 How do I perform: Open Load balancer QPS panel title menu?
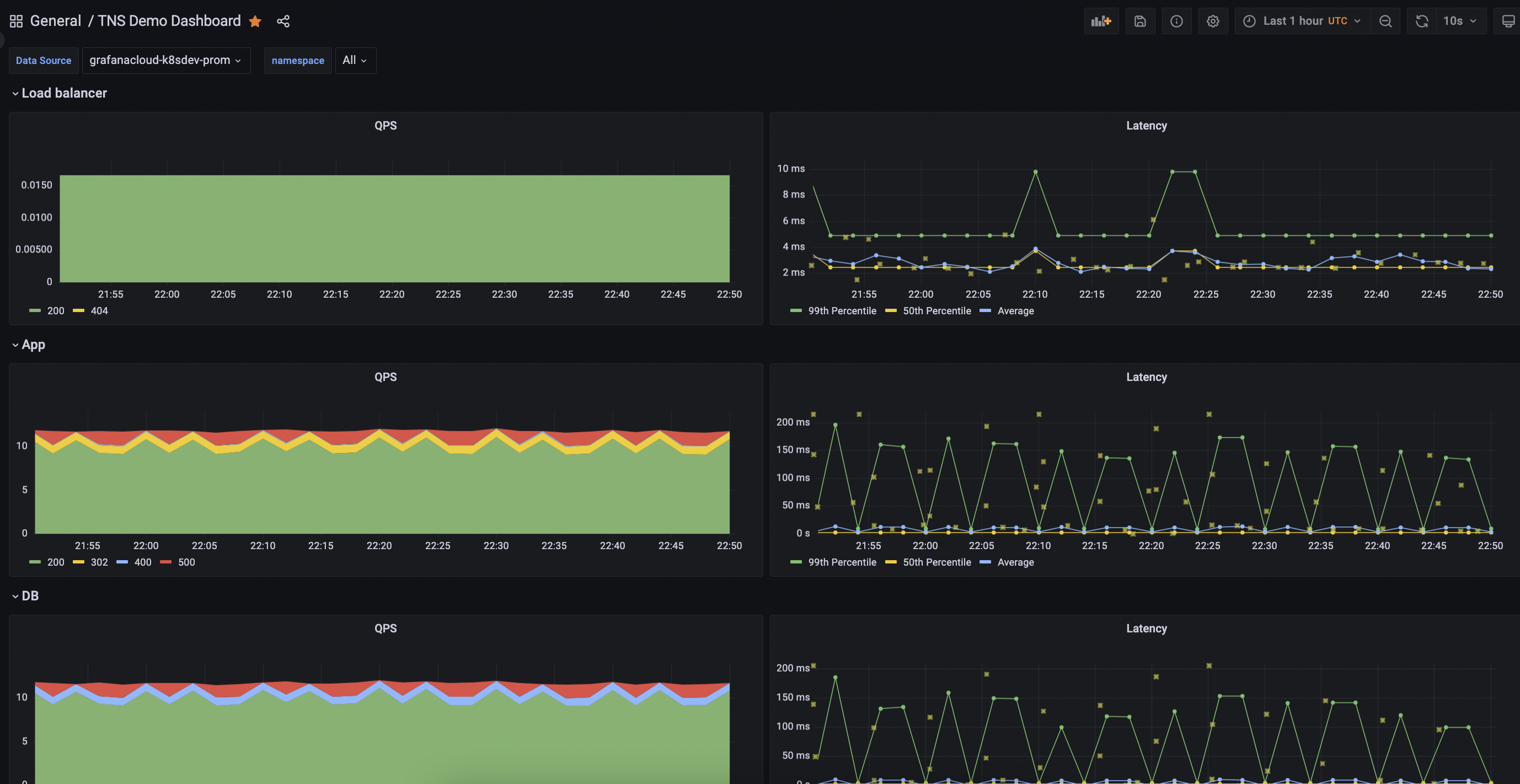pyautogui.click(x=386, y=126)
